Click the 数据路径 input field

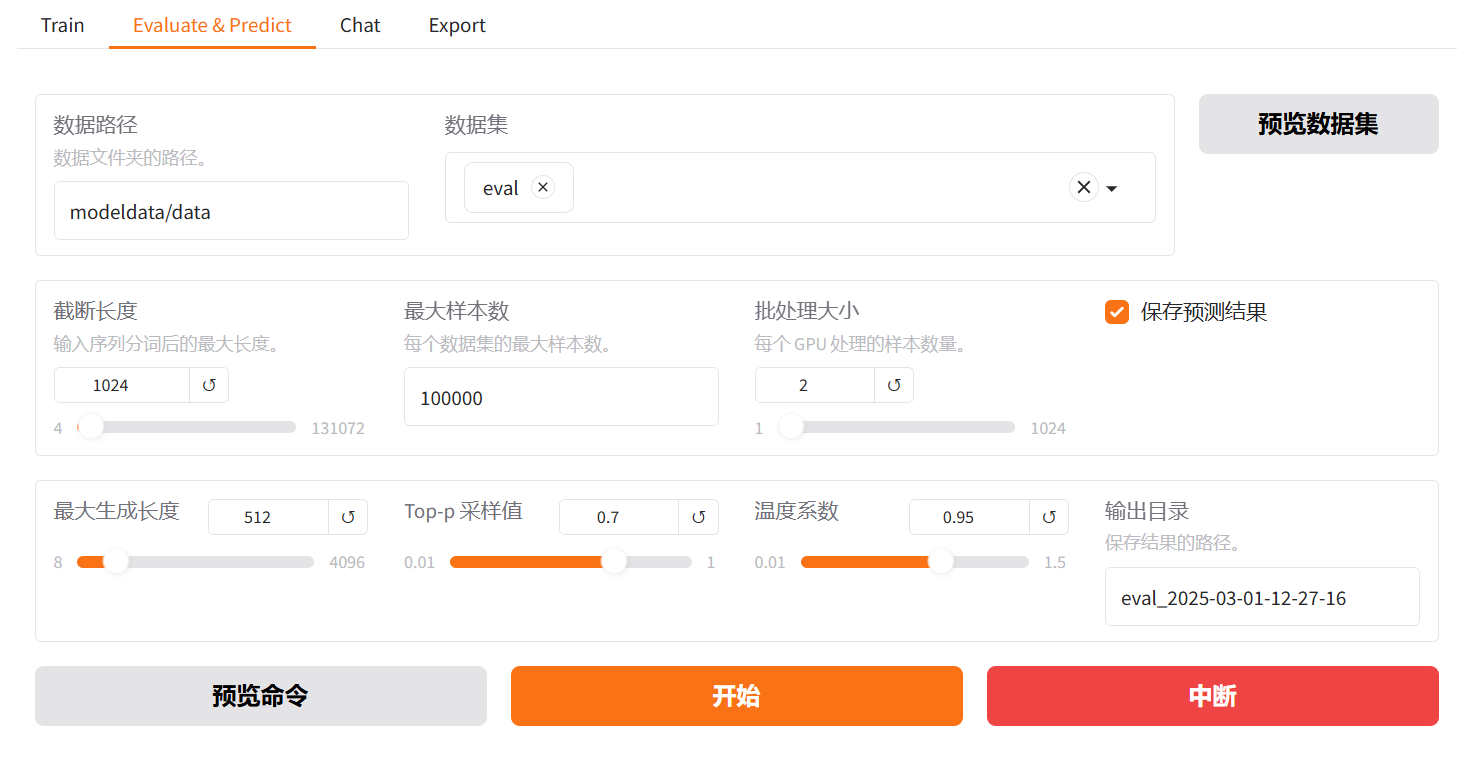click(x=231, y=211)
